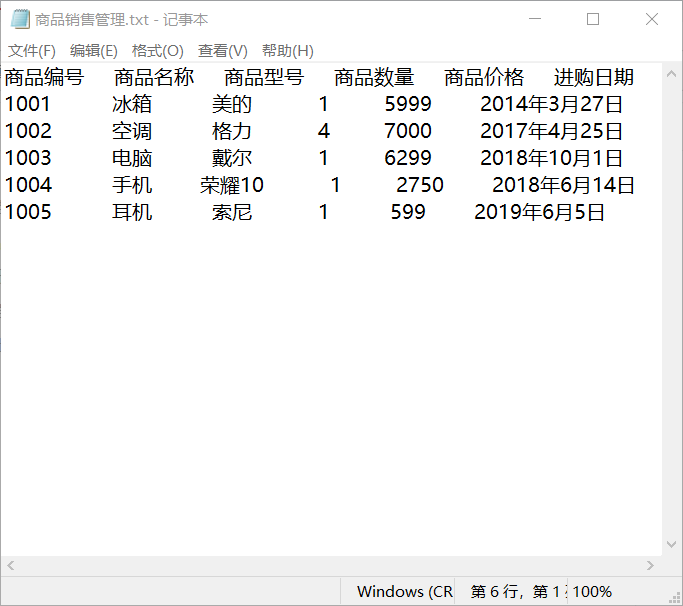Click the model name 荣耀10

click(x=232, y=185)
